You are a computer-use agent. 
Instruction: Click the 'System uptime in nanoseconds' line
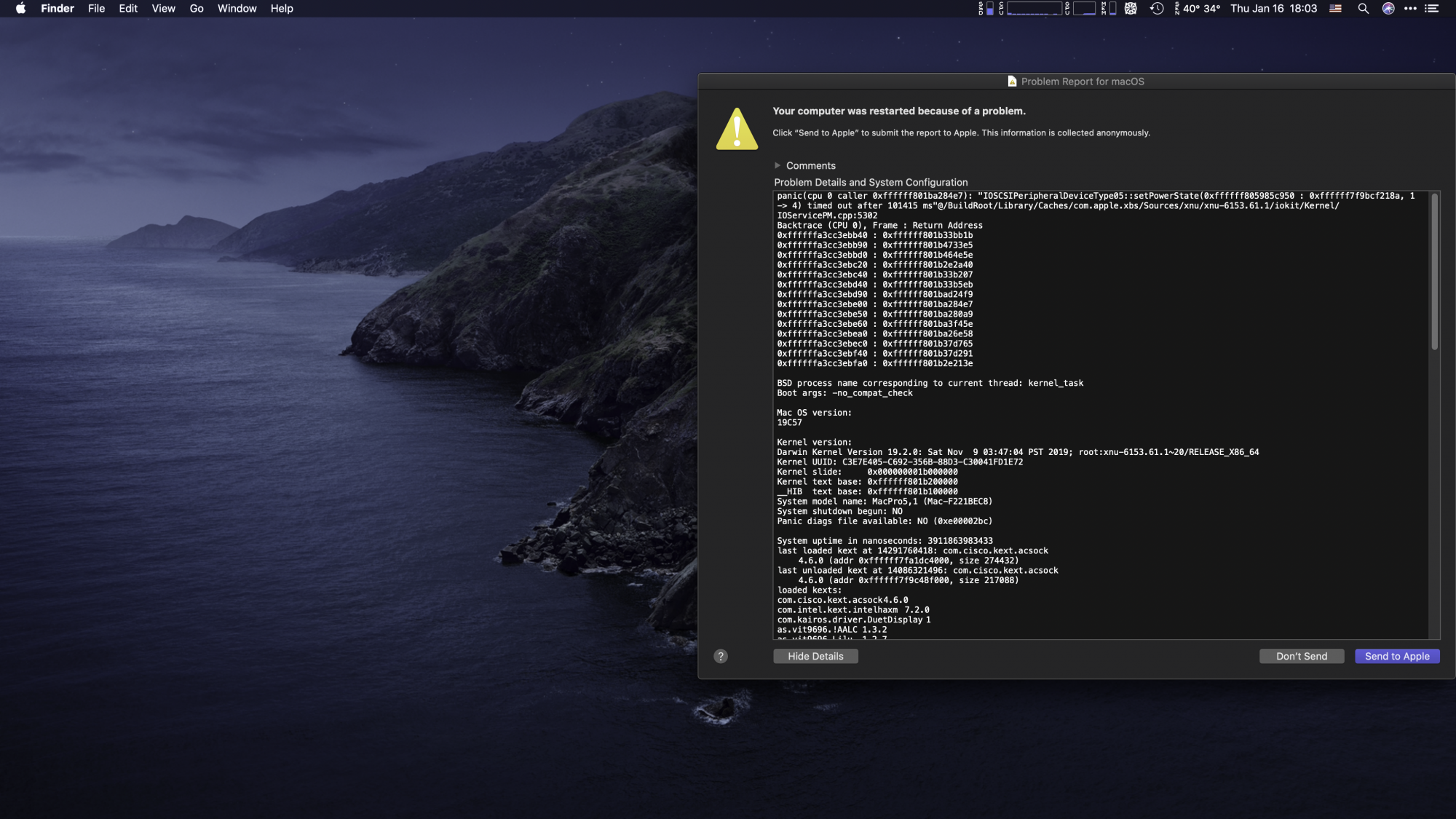point(885,541)
